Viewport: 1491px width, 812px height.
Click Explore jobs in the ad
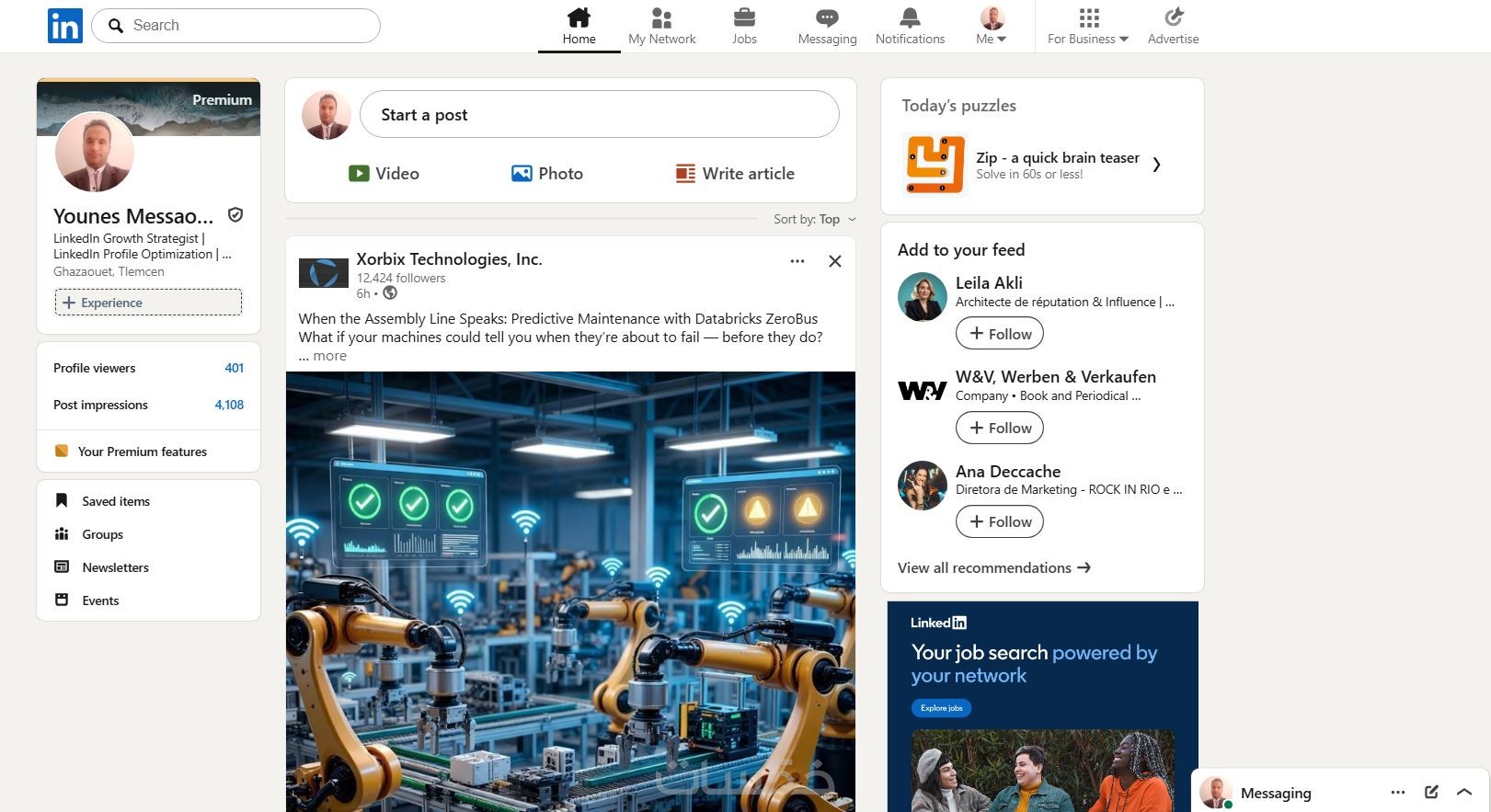click(x=942, y=708)
